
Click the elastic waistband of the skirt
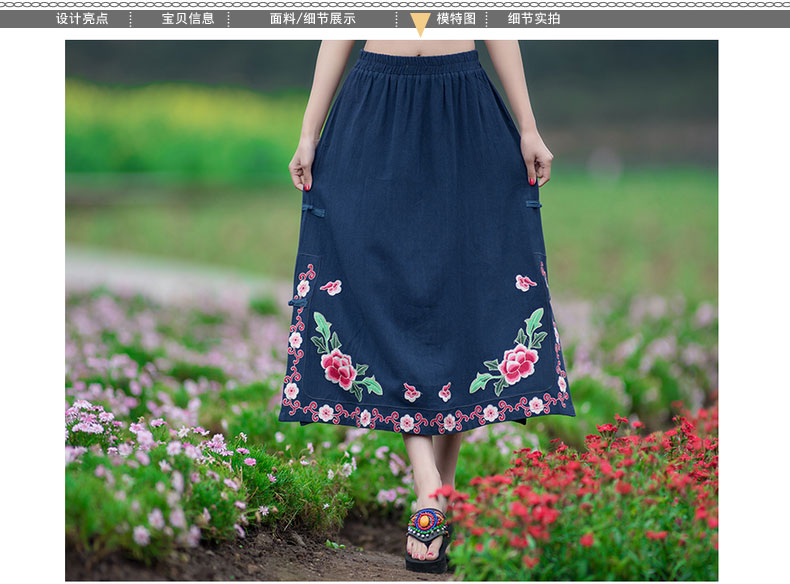point(418,61)
